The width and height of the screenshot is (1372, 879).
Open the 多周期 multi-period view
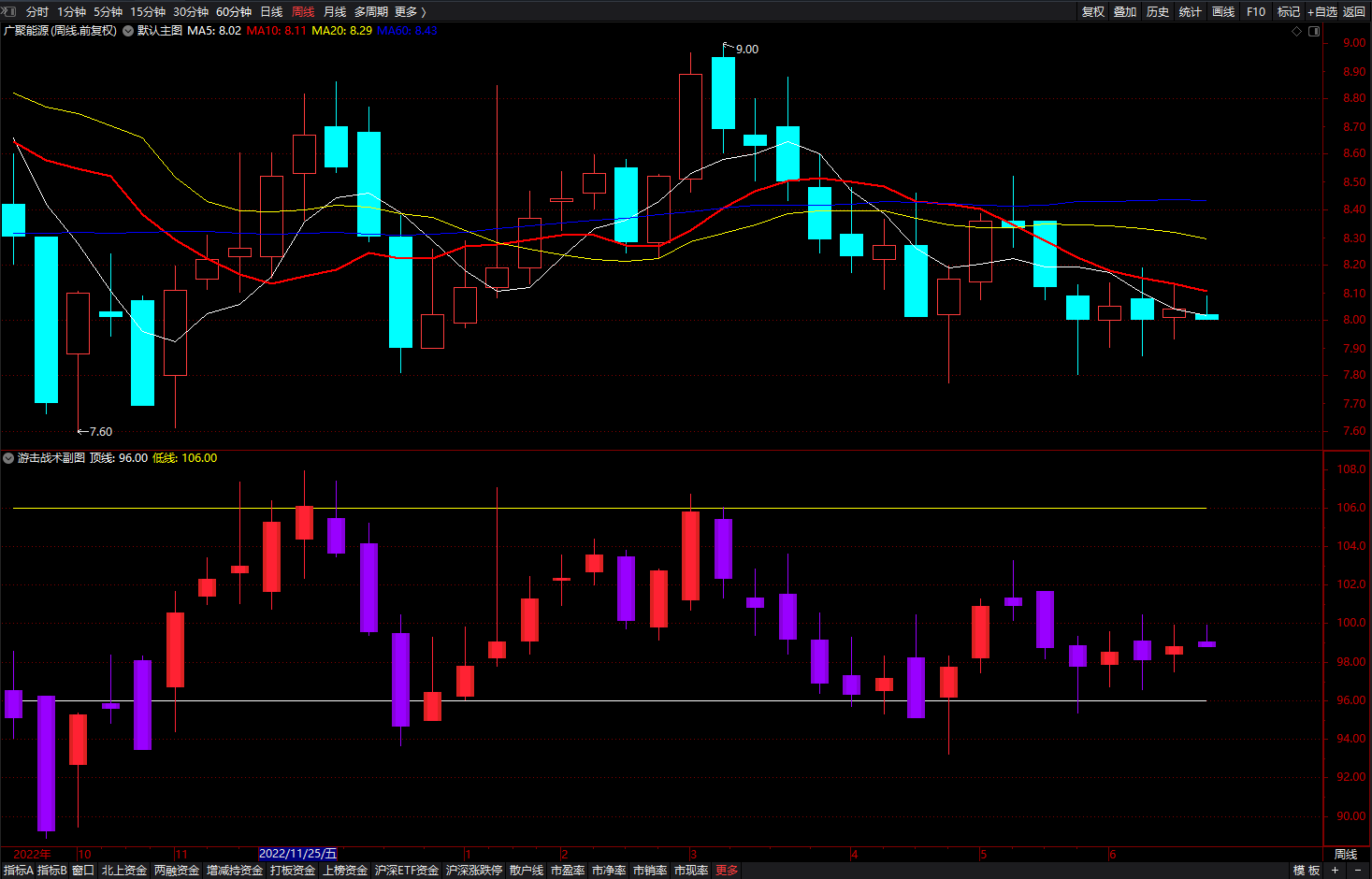click(x=371, y=11)
